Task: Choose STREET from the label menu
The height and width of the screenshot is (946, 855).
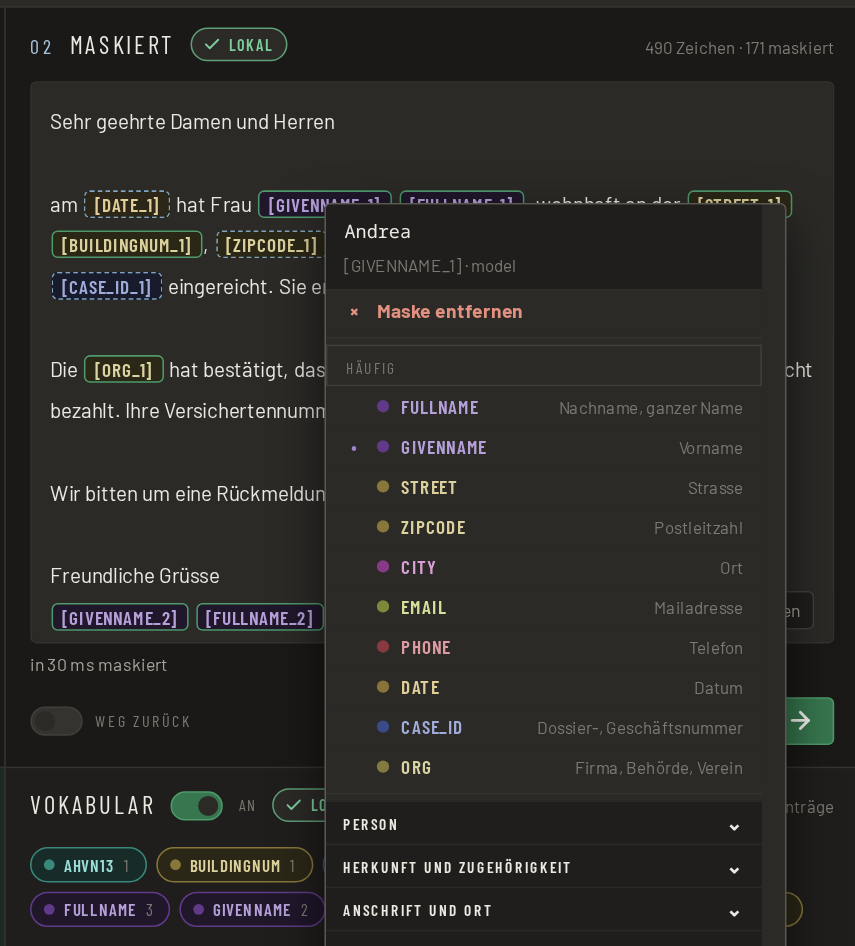Action: 543,487
